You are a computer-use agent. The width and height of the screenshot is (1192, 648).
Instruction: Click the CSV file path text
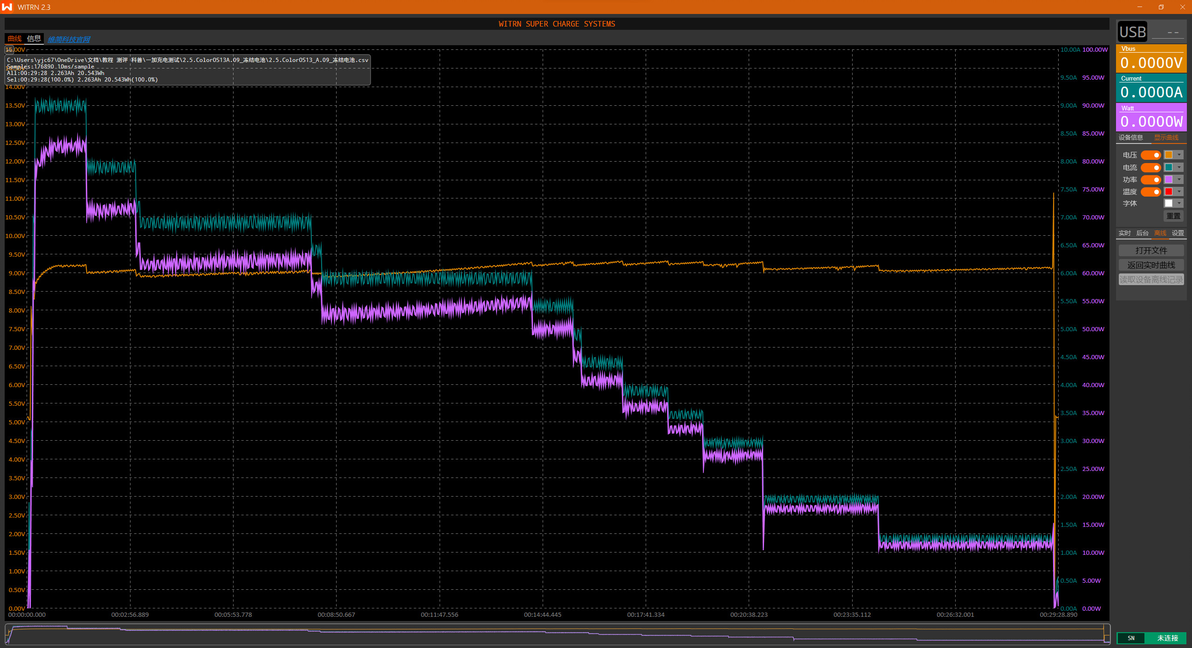tap(188, 59)
